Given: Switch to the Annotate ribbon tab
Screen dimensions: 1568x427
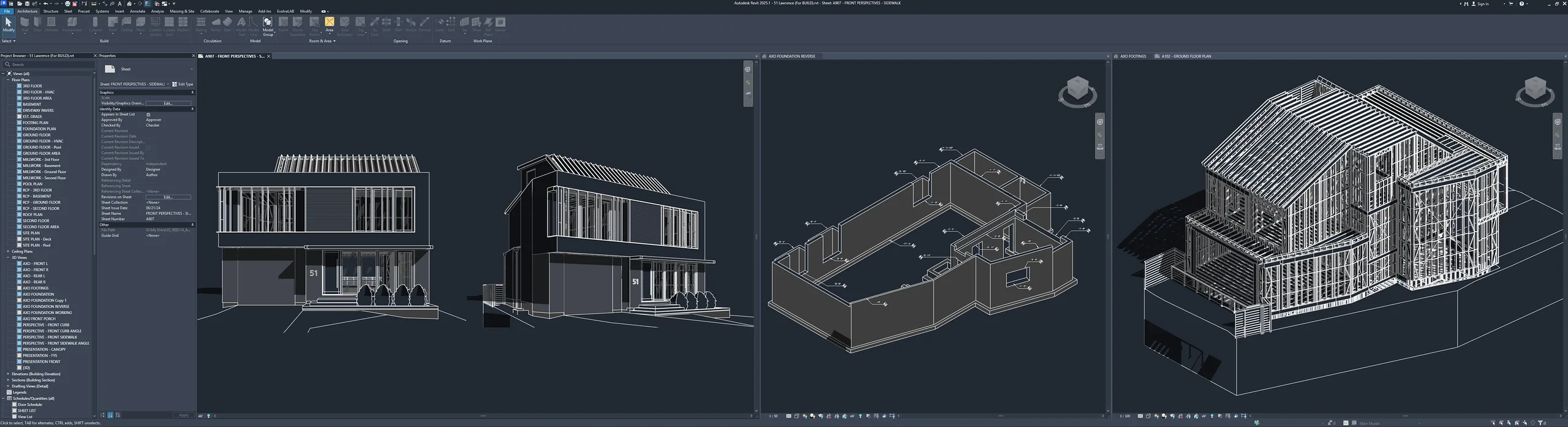Looking at the screenshot, I should pyautogui.click(x=138, y=11).
